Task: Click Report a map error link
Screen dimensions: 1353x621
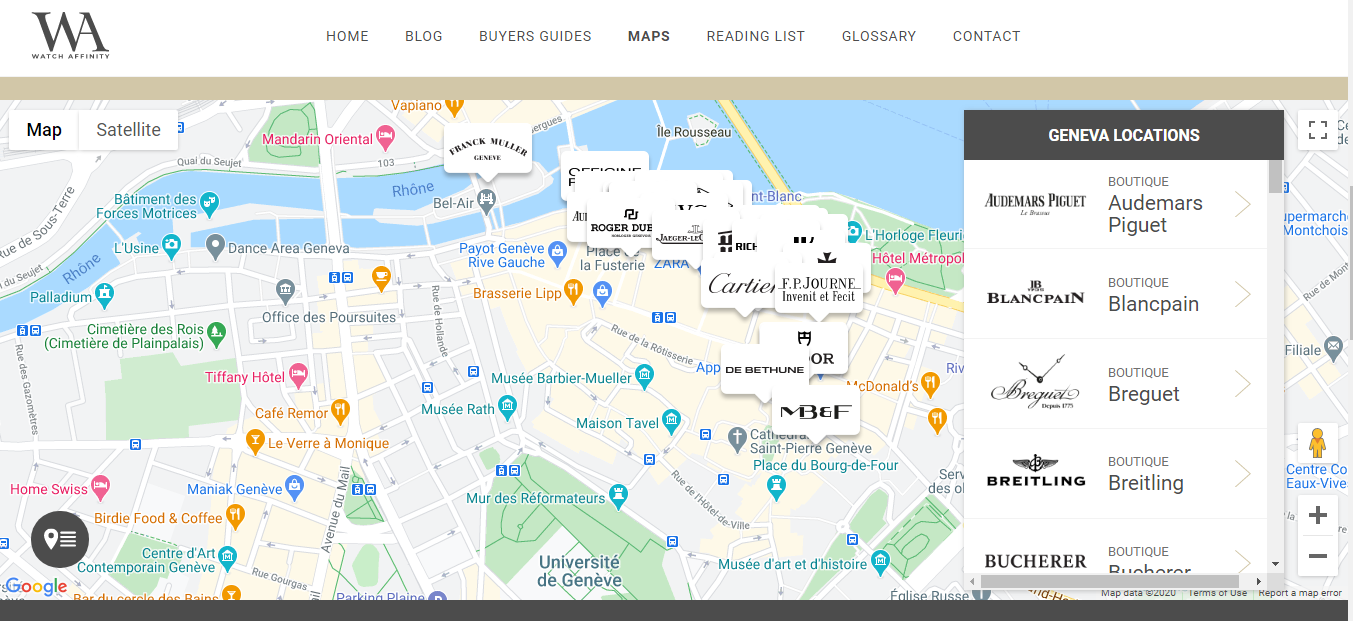Action: tap(1300, 593)
